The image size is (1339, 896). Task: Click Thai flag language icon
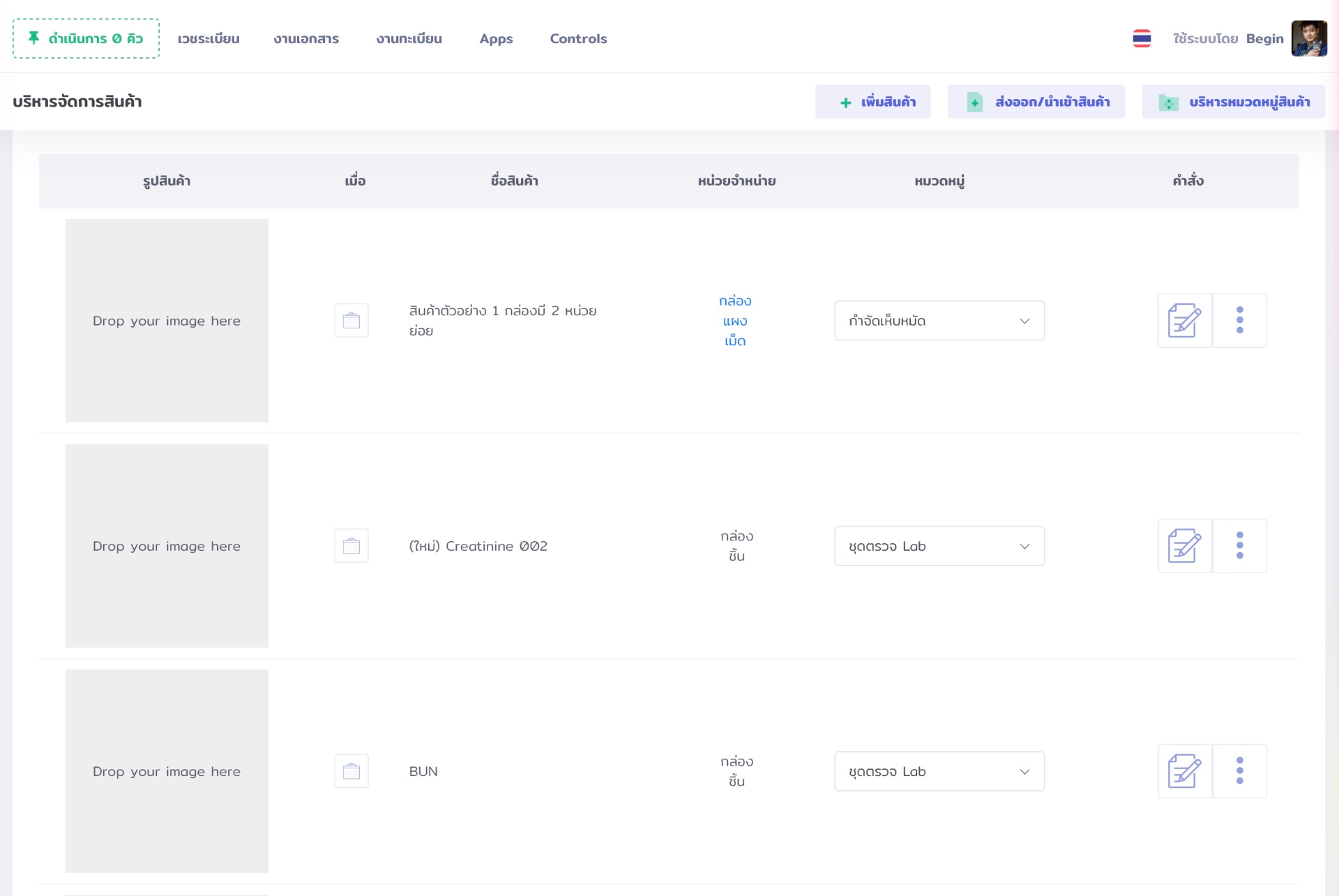pos(1142,38)
